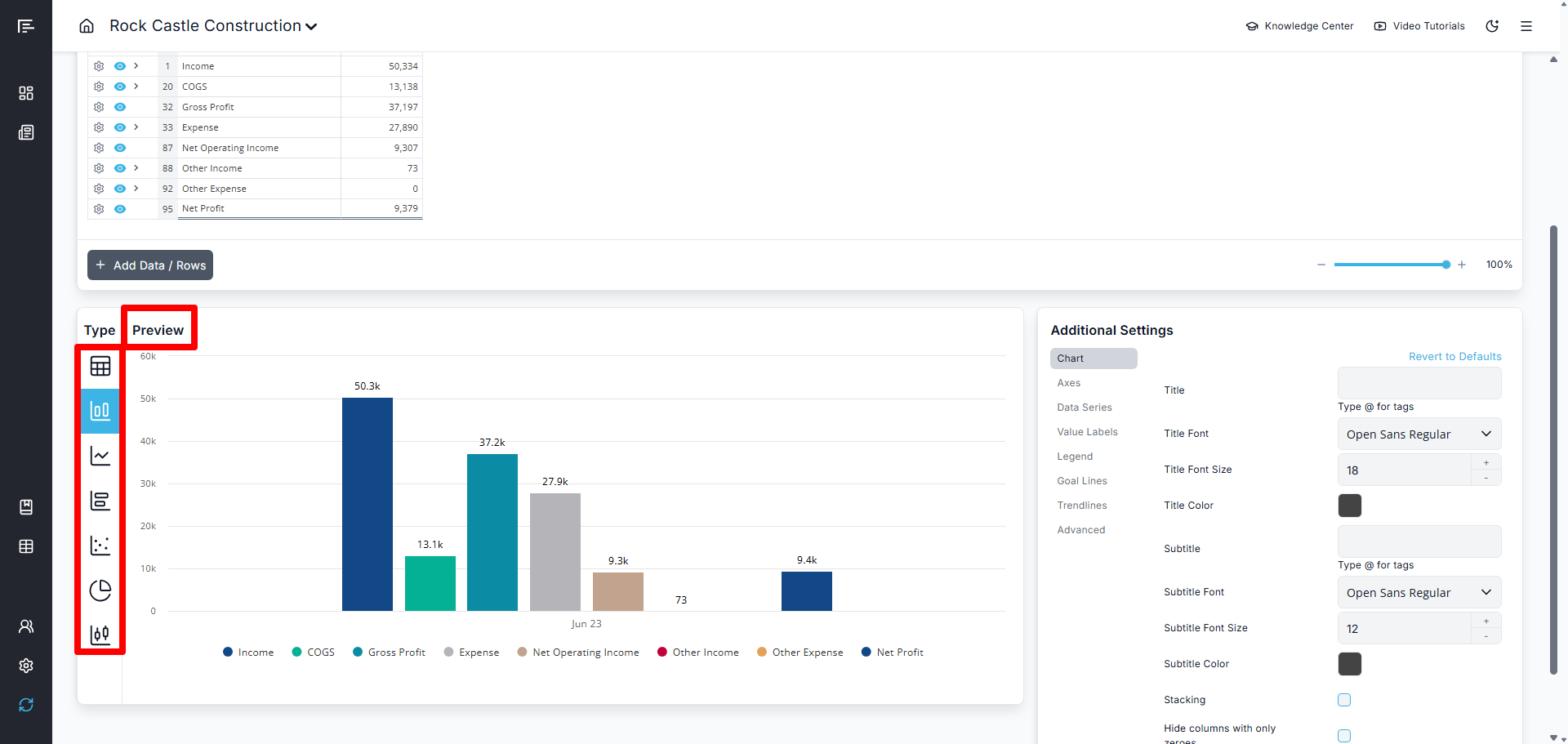Image resolution: width=1568 pixels, height=744 pixels.
Task: Select the pie chart type icon
Action: pos(100,590)
